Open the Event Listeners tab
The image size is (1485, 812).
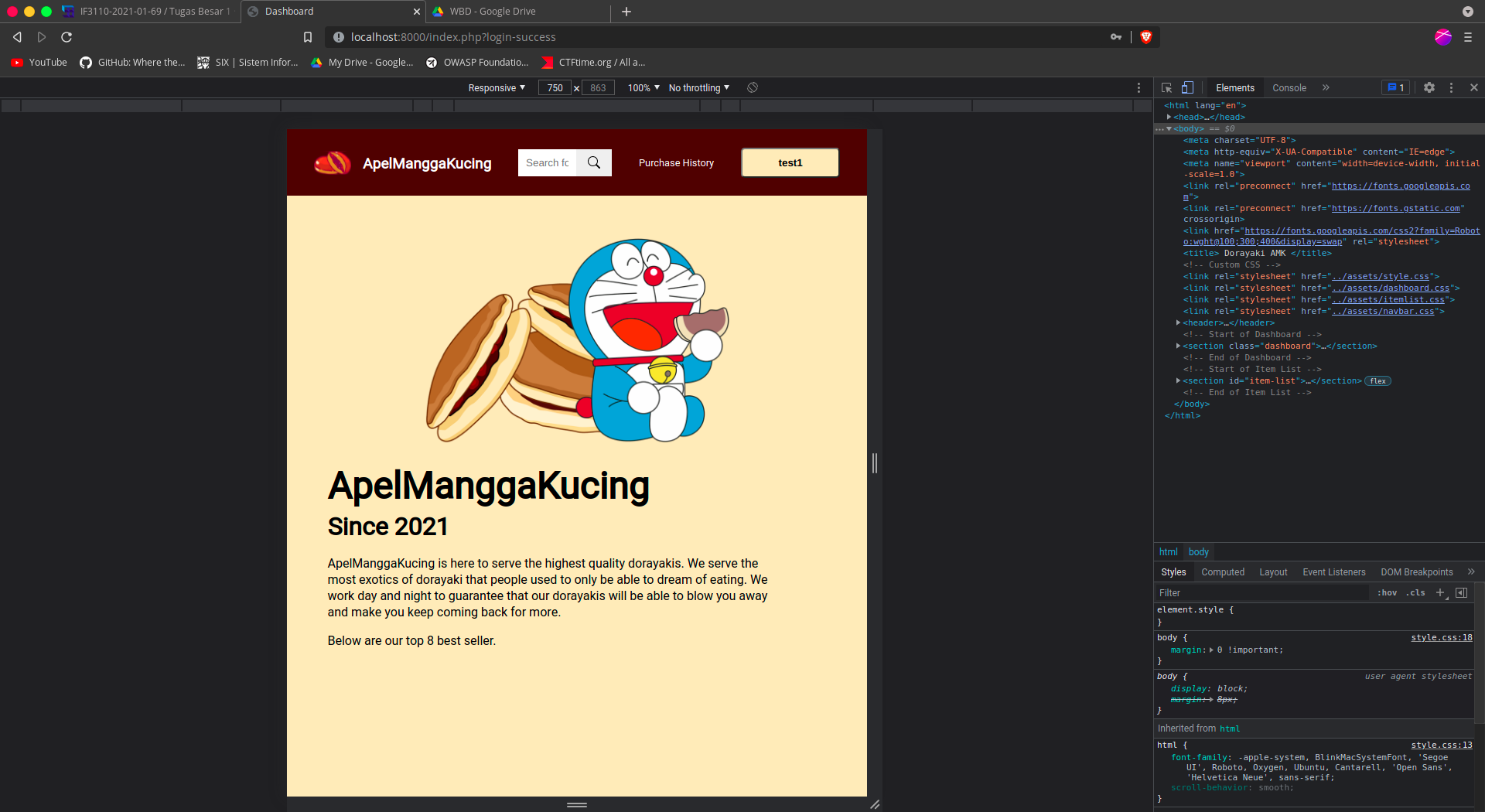[1334, 572]
